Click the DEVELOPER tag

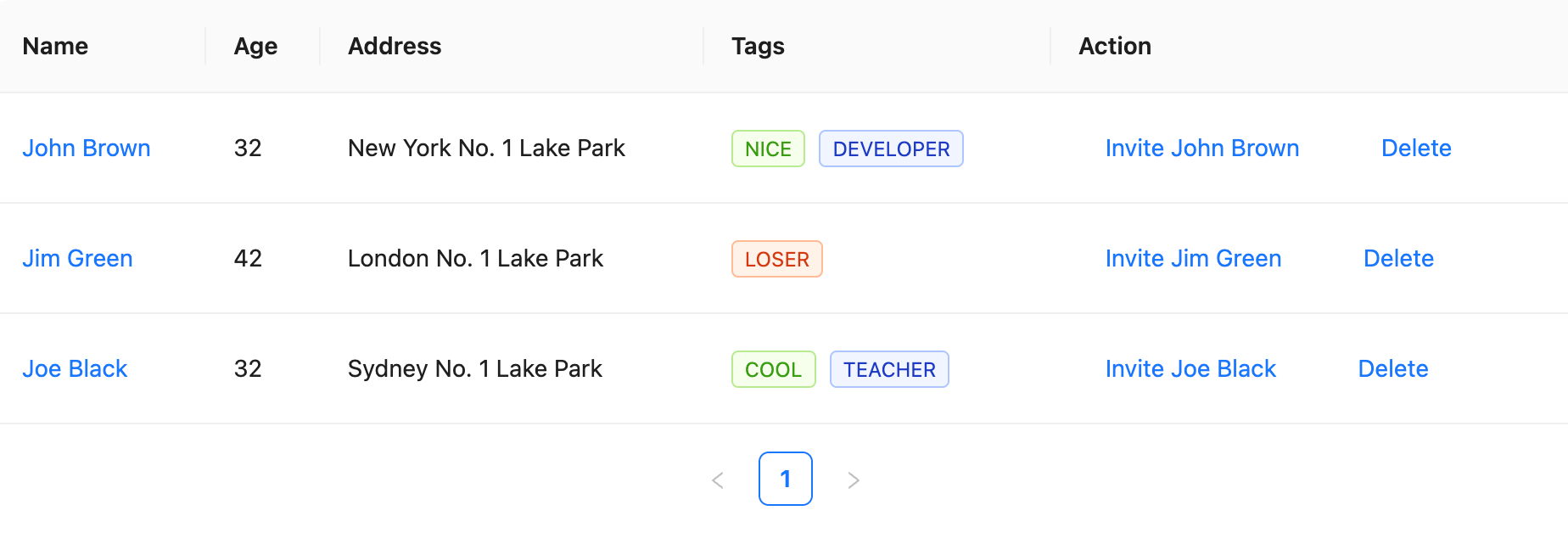tap(891, 149)
